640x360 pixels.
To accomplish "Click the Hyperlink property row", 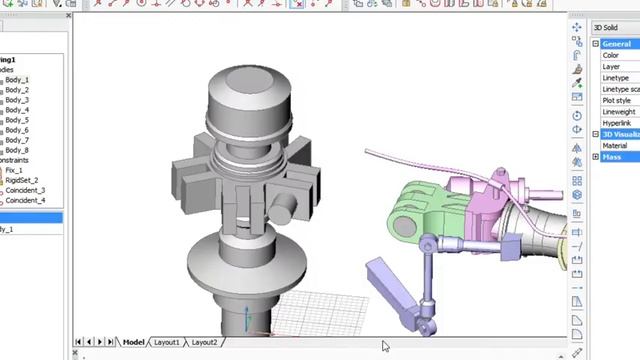I will pyautogui.click(x=620, y=123).
